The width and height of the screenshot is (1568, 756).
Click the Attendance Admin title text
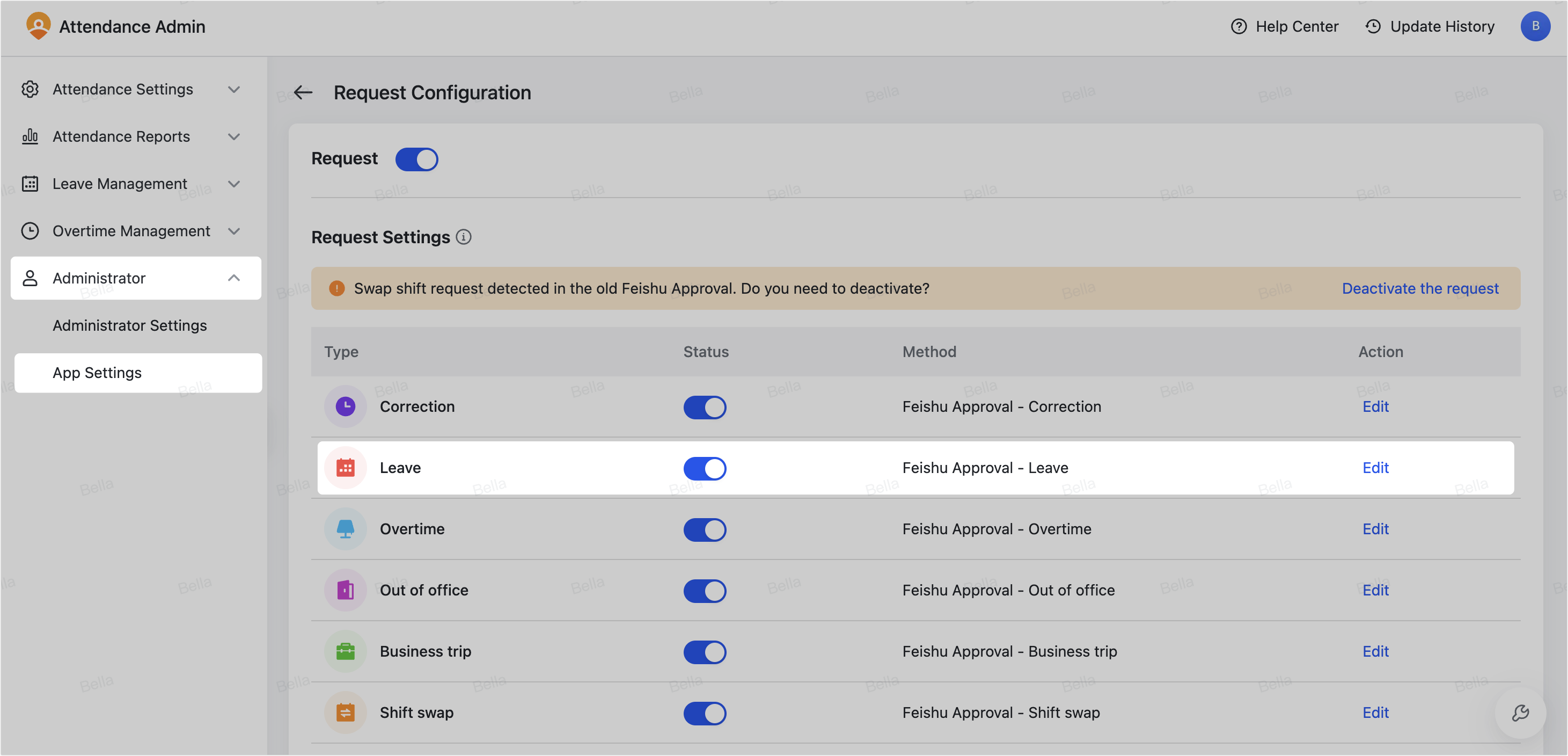[131, 27]
